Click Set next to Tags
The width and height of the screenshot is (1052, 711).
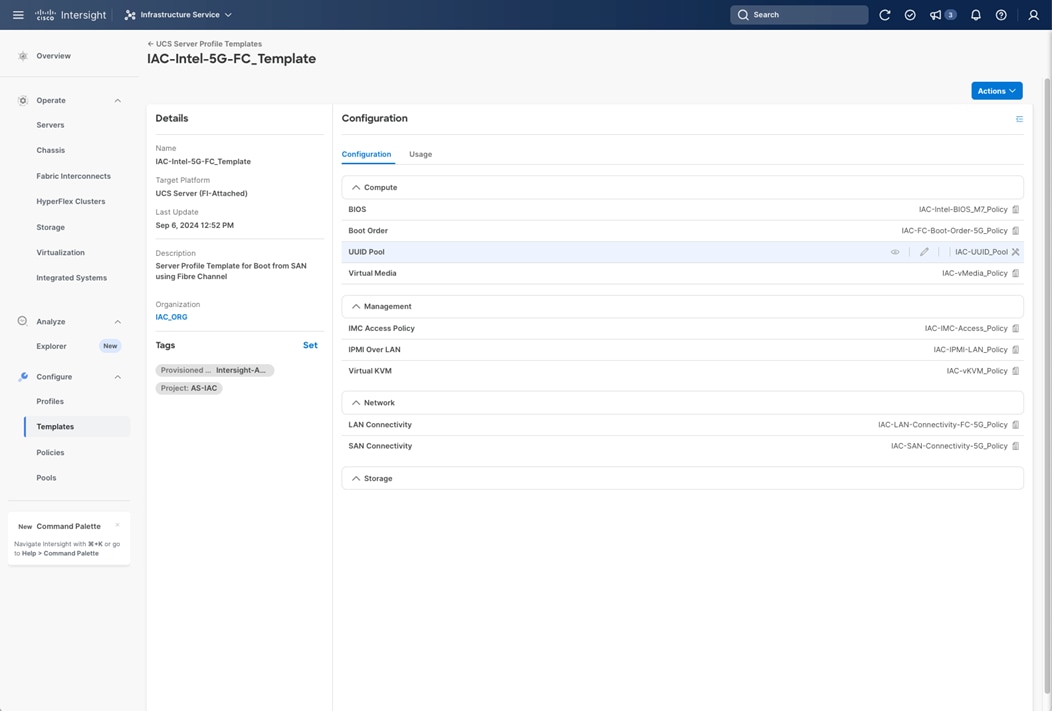tap(310, 345)
